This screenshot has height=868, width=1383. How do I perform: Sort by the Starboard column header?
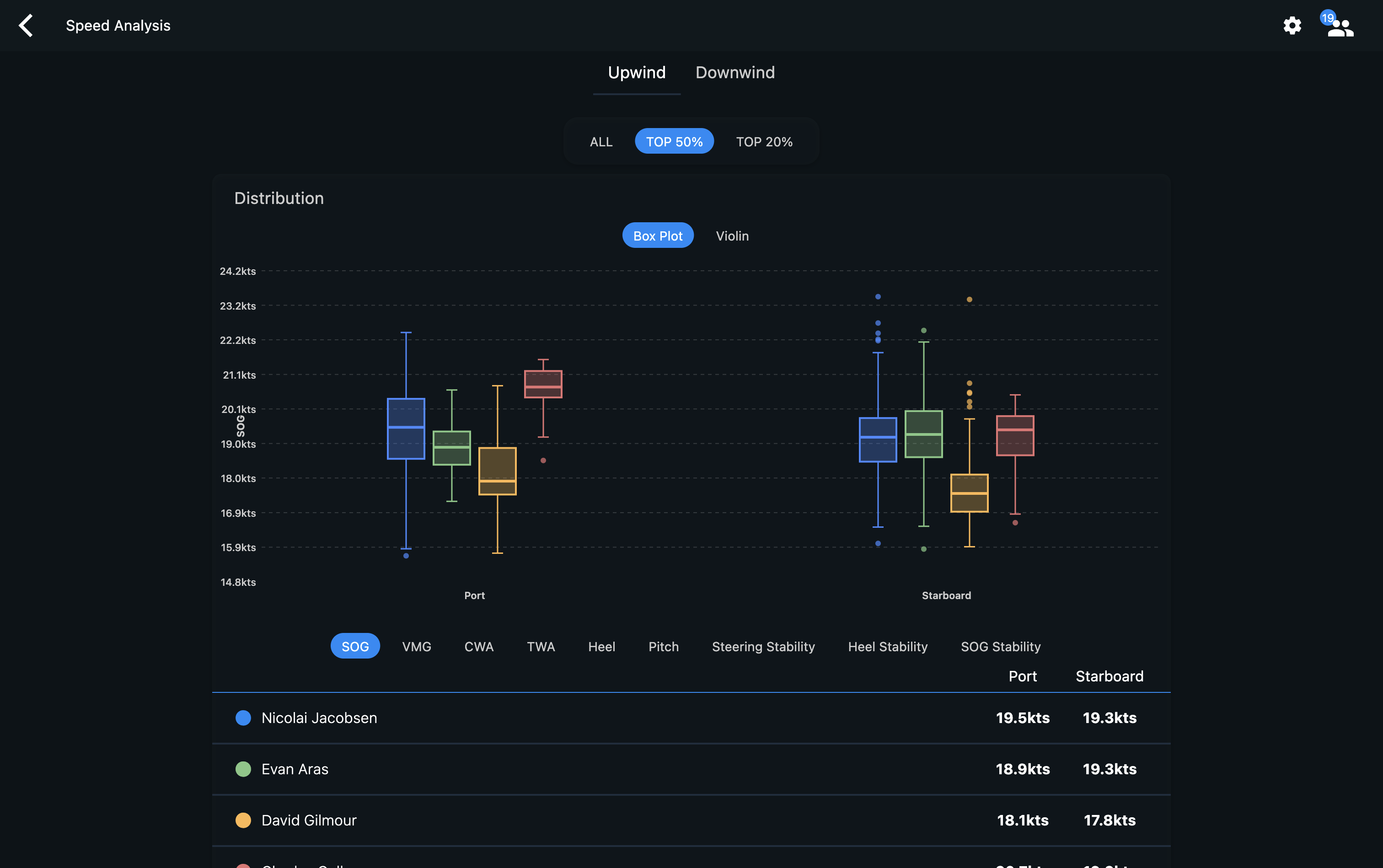tap(1109, 676)
